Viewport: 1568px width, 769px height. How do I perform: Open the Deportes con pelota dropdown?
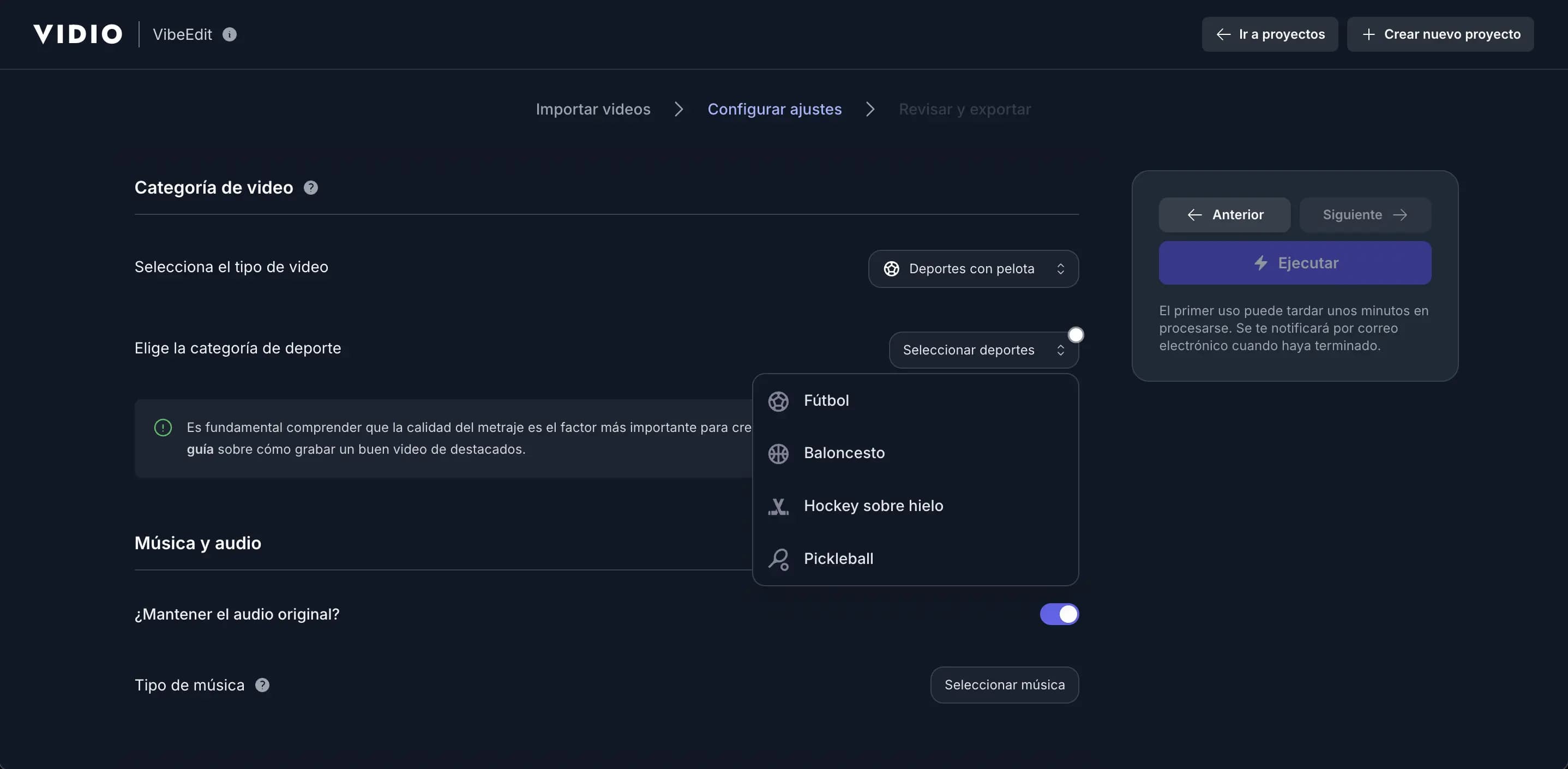[x=972, y=268]
